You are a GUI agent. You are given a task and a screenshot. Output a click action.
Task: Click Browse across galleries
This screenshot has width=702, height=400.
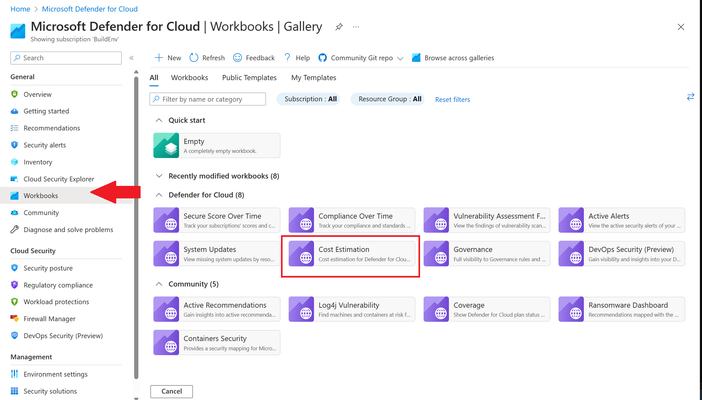453,58
